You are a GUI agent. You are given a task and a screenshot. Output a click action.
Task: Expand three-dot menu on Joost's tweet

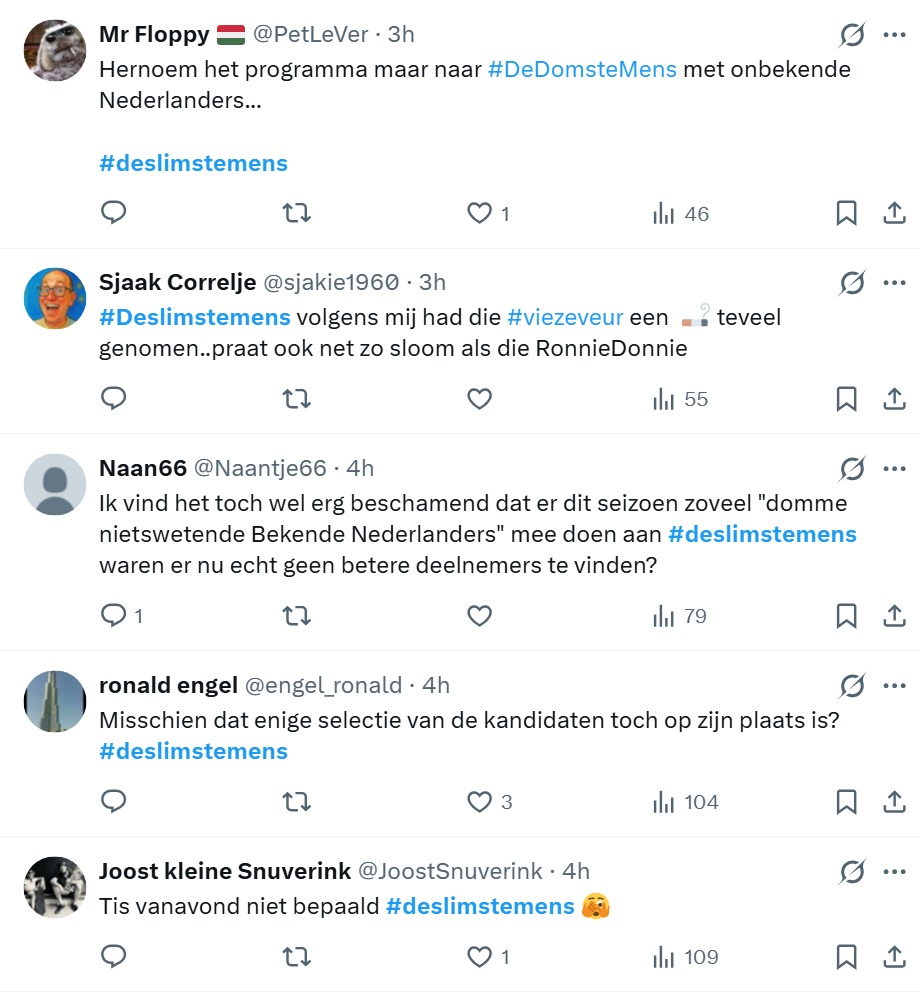click(x=893, y=872)
